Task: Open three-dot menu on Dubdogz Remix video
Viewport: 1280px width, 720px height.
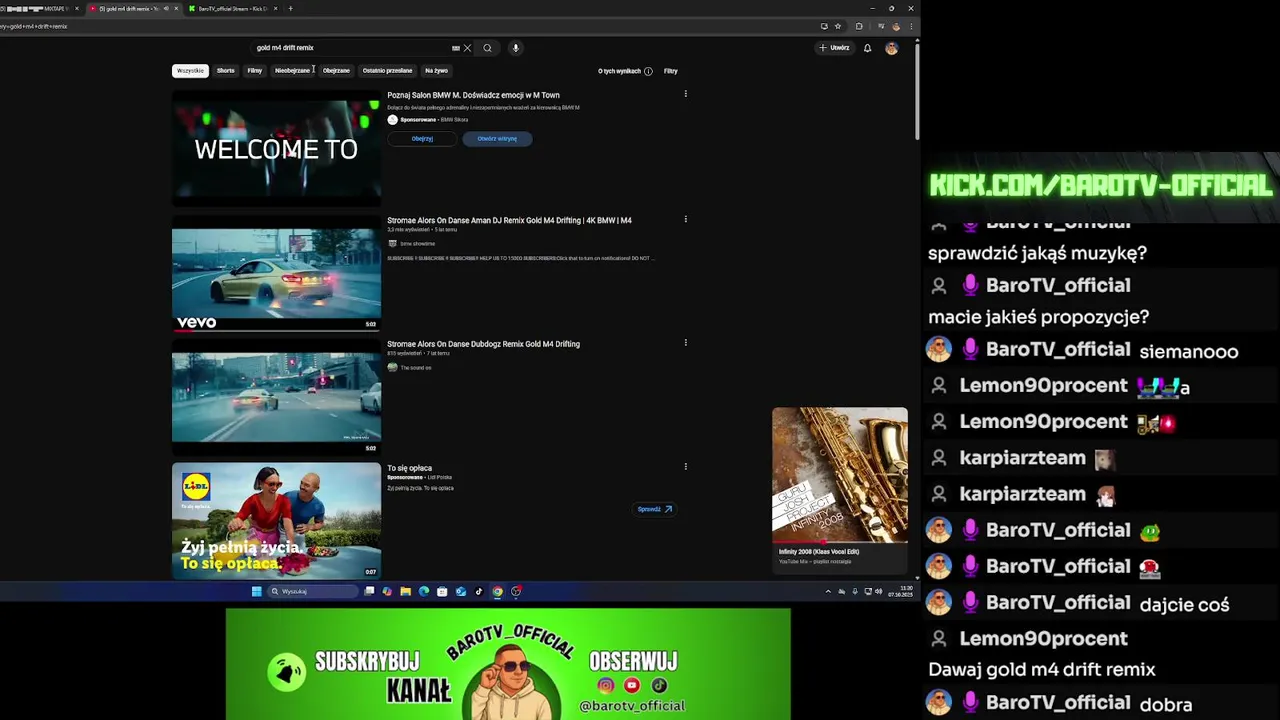Action: point(685,343)
